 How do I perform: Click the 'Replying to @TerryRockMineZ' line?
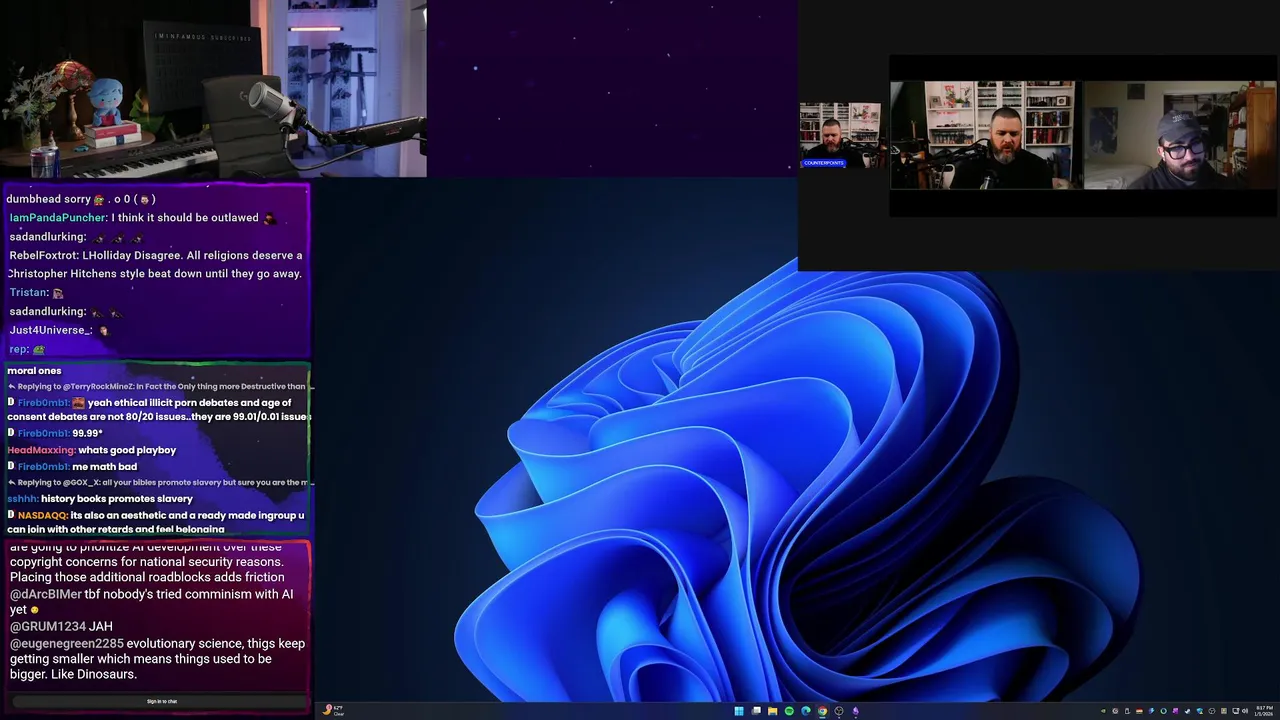(160, 386)
